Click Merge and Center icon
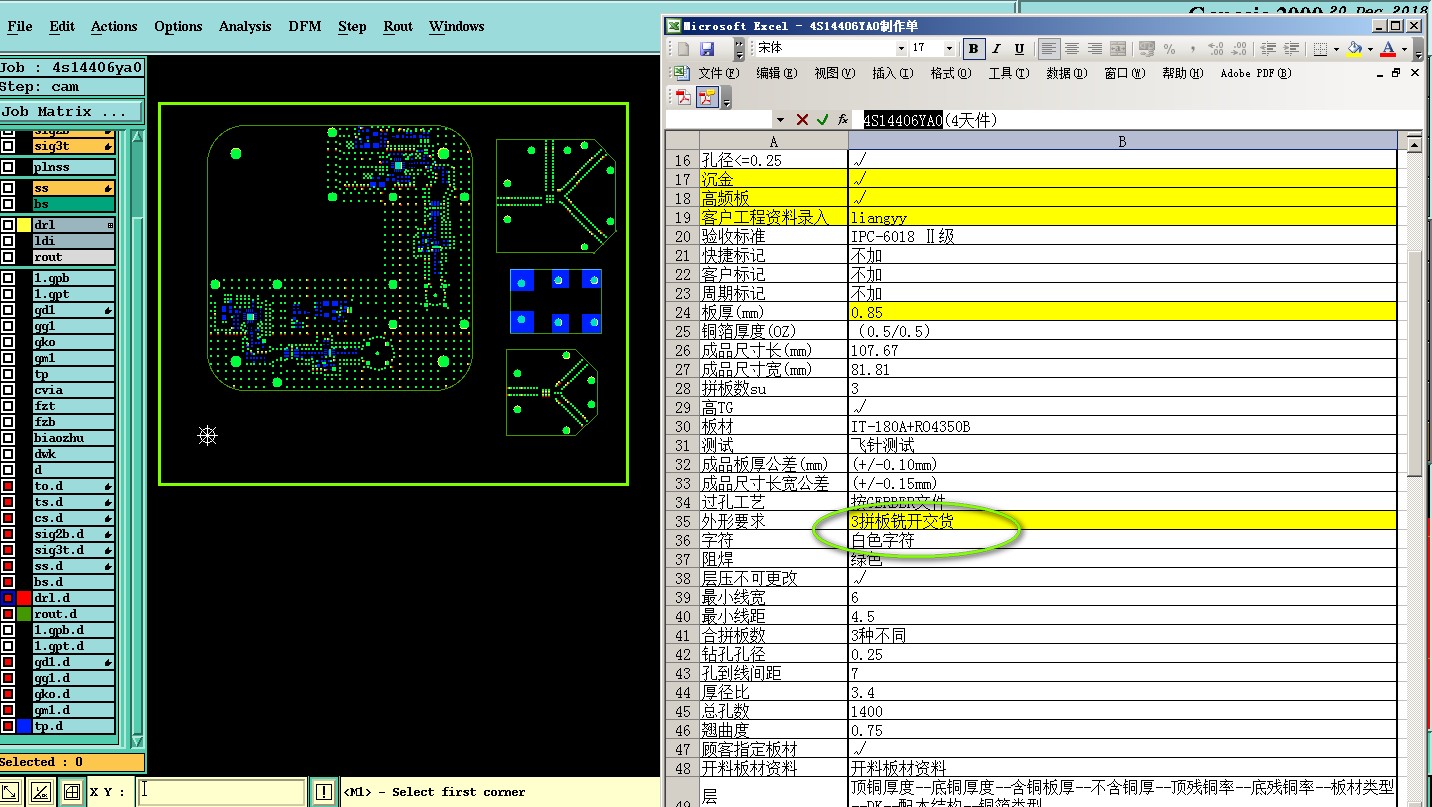 [1118, 49]
